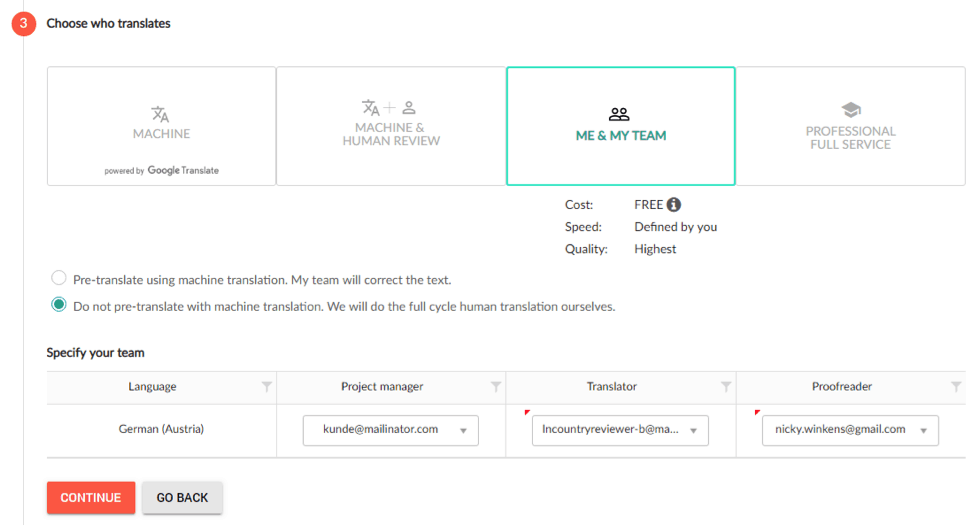Filter the Proofreader column
Image resolution: width=980 pixels, height=526 pixels.
956,387
